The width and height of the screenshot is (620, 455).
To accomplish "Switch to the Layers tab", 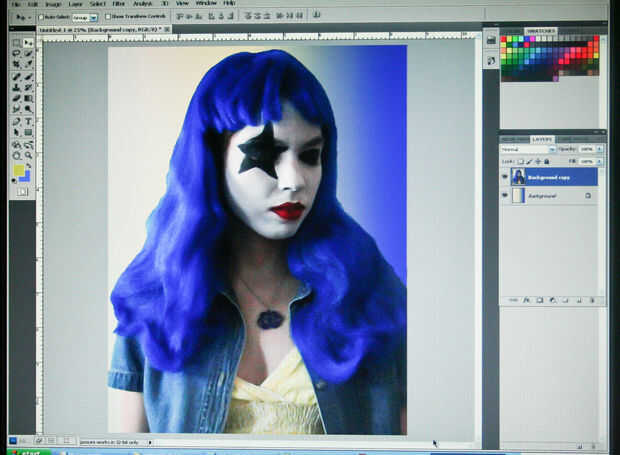I will 542,139.
